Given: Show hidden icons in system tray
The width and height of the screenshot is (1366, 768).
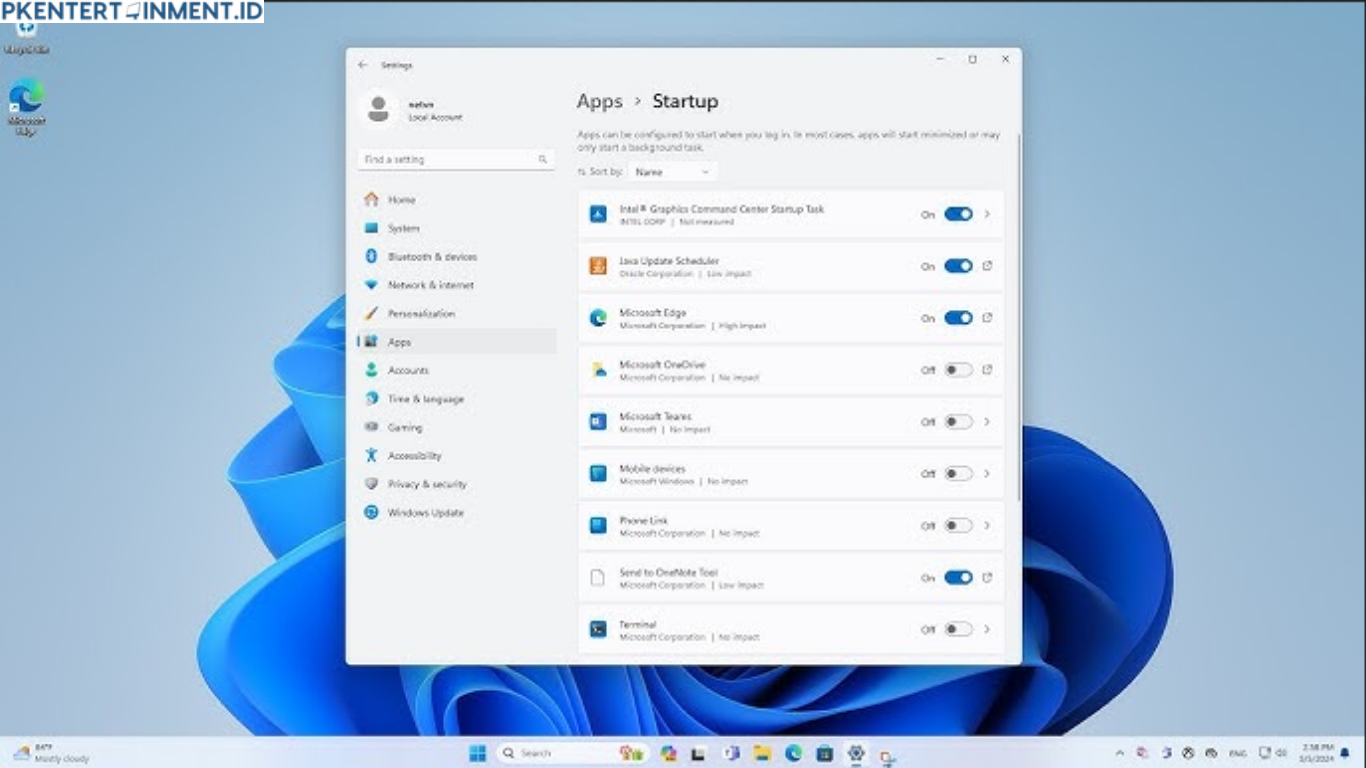Looking at the screenshot, I should coord(1118,753).
